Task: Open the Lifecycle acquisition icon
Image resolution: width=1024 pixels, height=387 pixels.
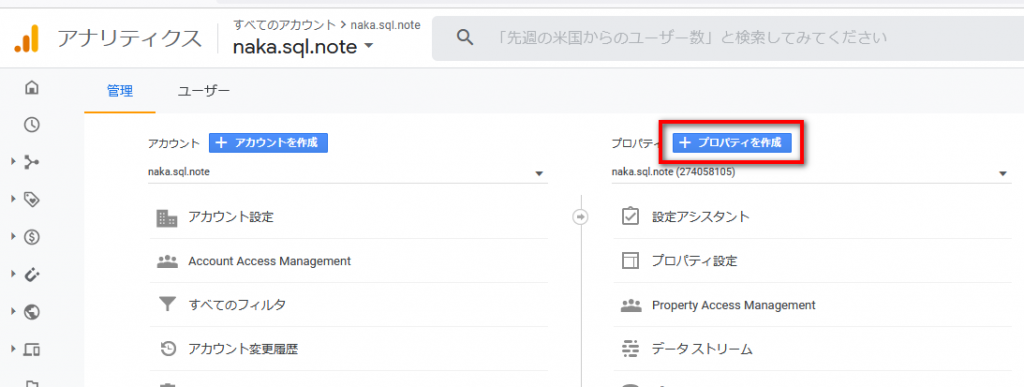Action: [31, 162]
